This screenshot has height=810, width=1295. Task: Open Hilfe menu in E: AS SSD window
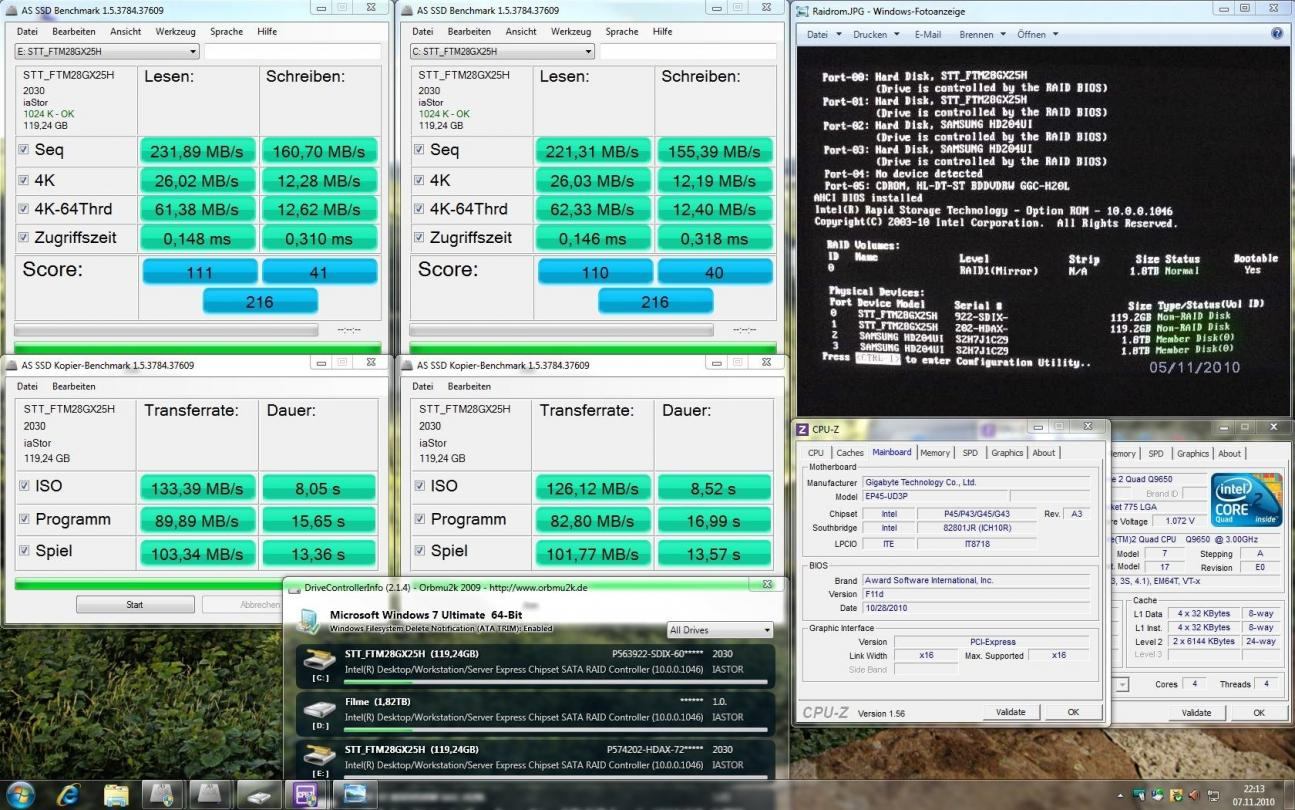pos(267,31)
